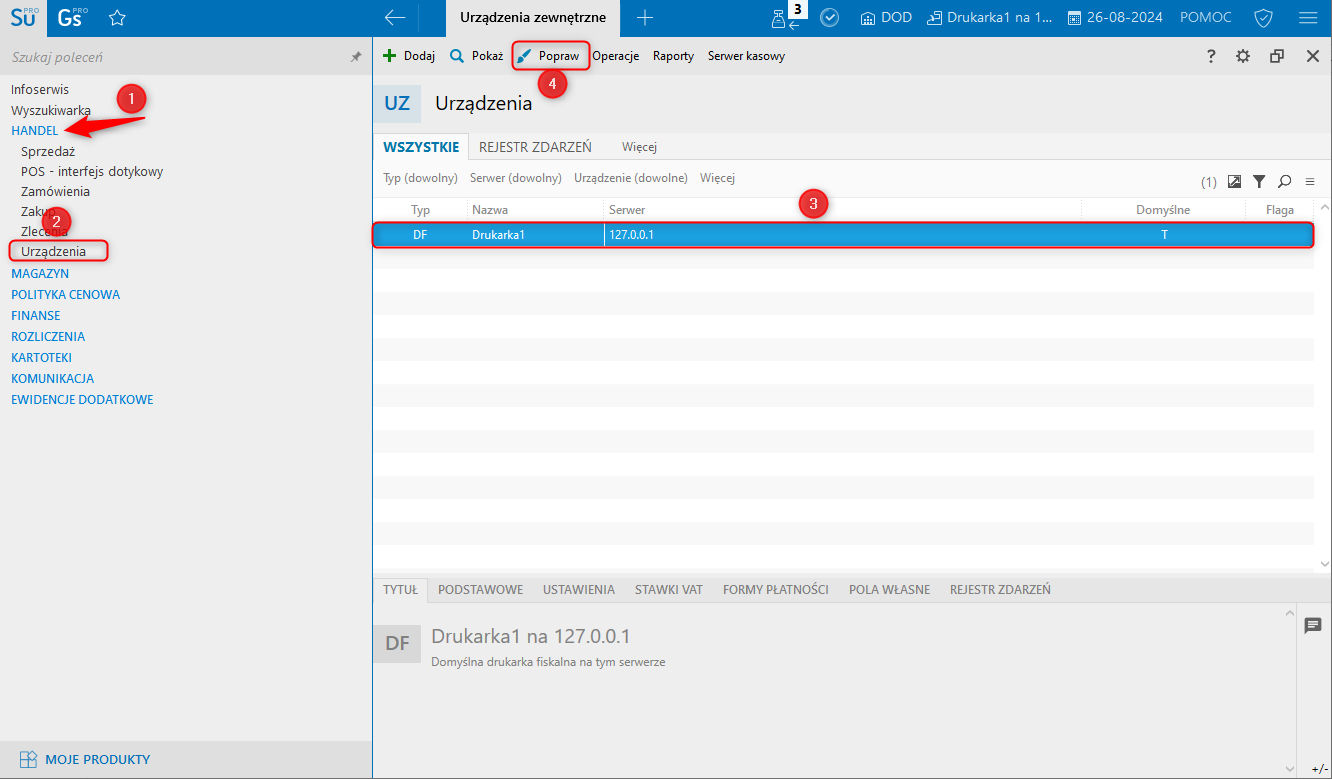Open the Subiekt SU PRO module icon
Image resolution: width=1332 pixels, height=779 pixels.
[x=23, y=17]
